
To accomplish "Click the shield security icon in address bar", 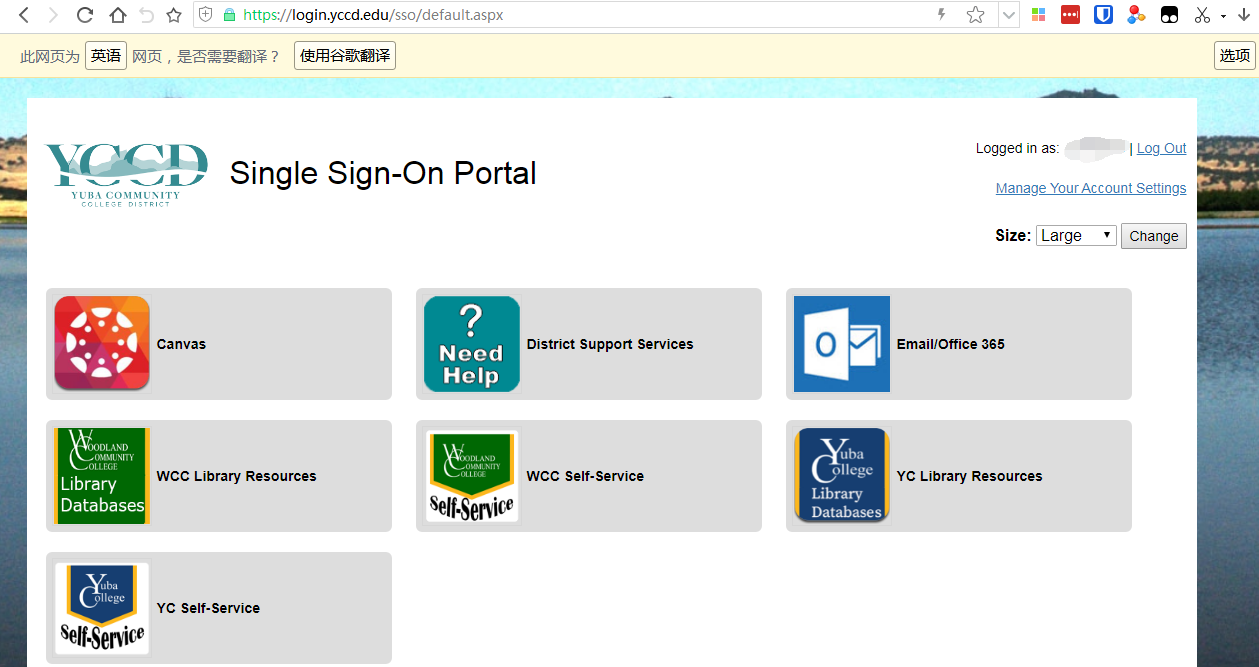I will (206, 15).
